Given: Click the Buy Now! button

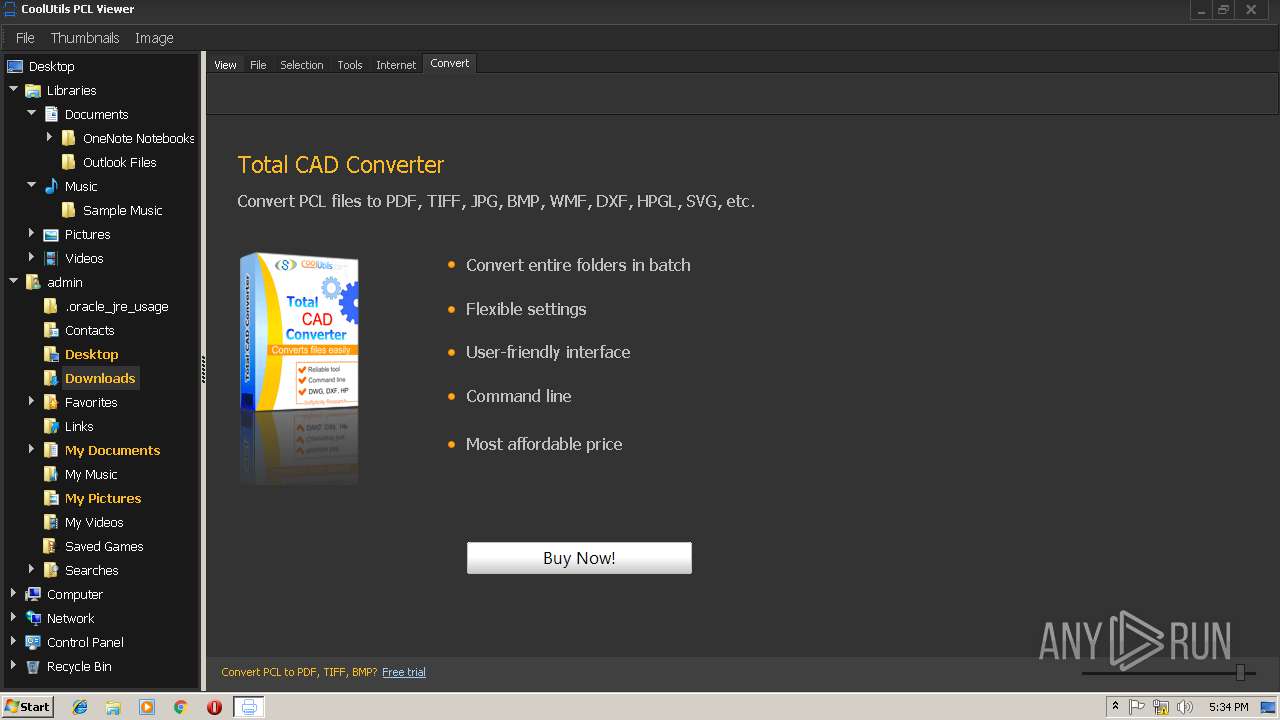Looking at the screenshot, I should [x=579, y=558].
